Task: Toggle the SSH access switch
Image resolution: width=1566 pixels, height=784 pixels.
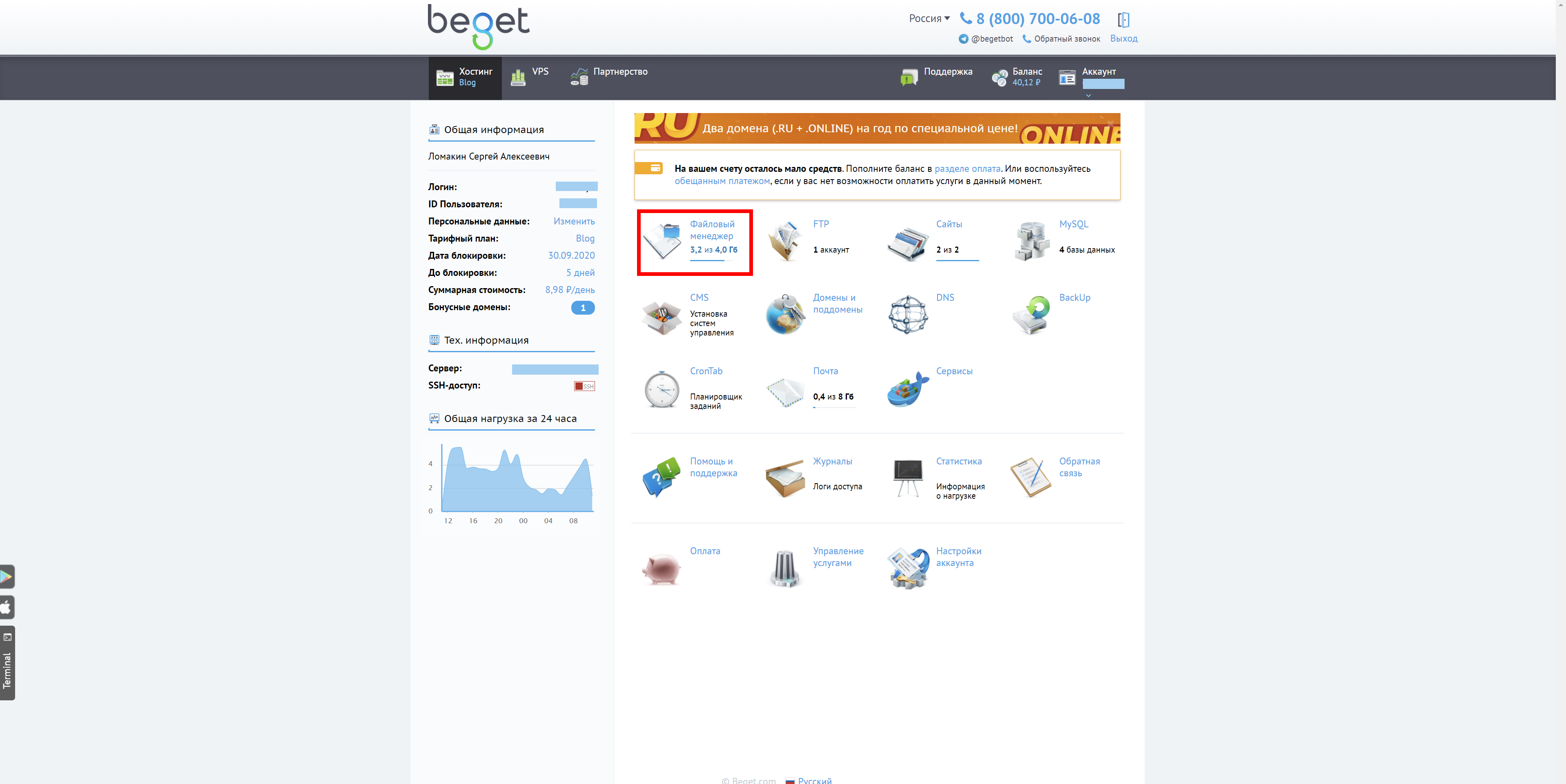Action: pos(584,386)
